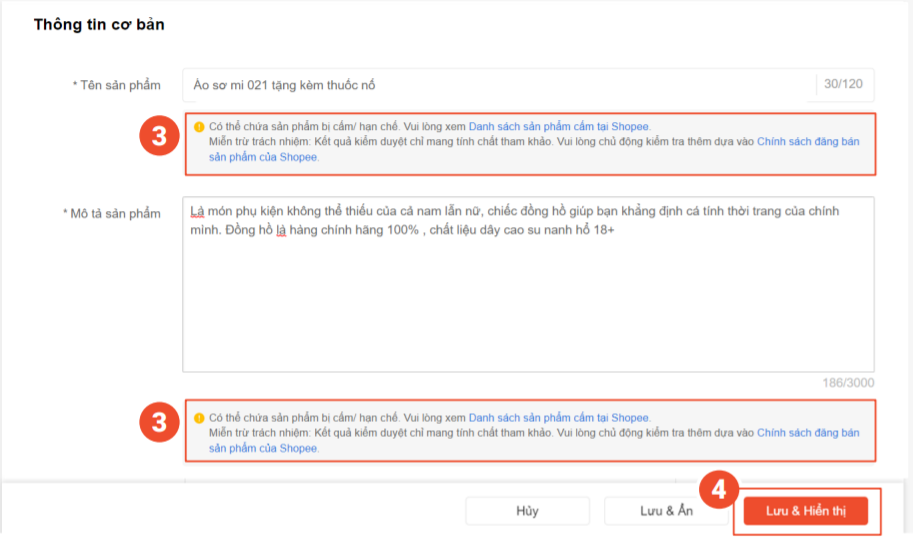Click numbered marker 3 beside description warning
913x544 pixels.
coord(159,423)
